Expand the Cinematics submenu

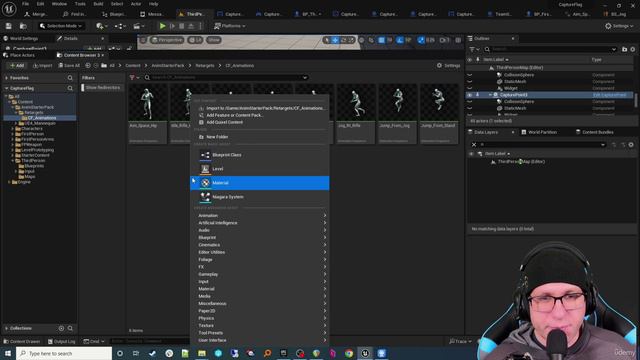(x=260, y=245)
